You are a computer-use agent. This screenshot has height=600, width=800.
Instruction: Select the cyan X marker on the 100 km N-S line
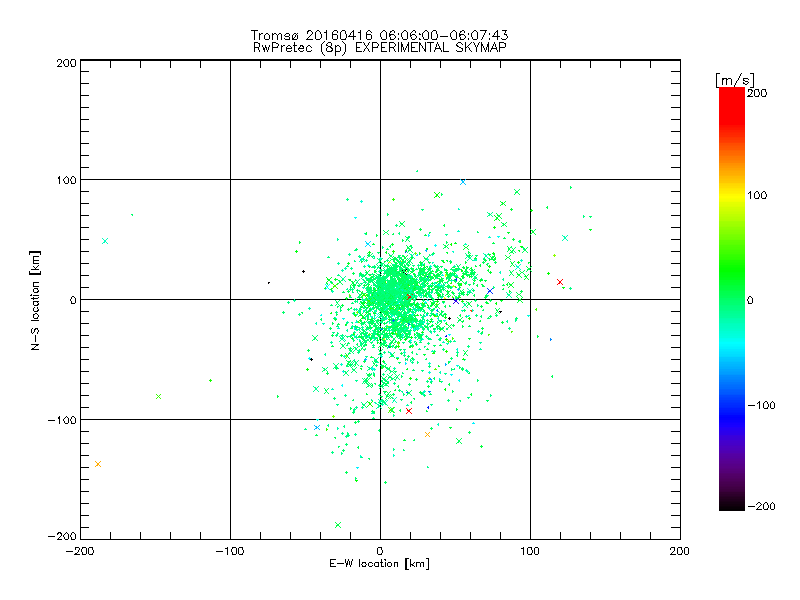pyautogui.click(x=463, y=182)
